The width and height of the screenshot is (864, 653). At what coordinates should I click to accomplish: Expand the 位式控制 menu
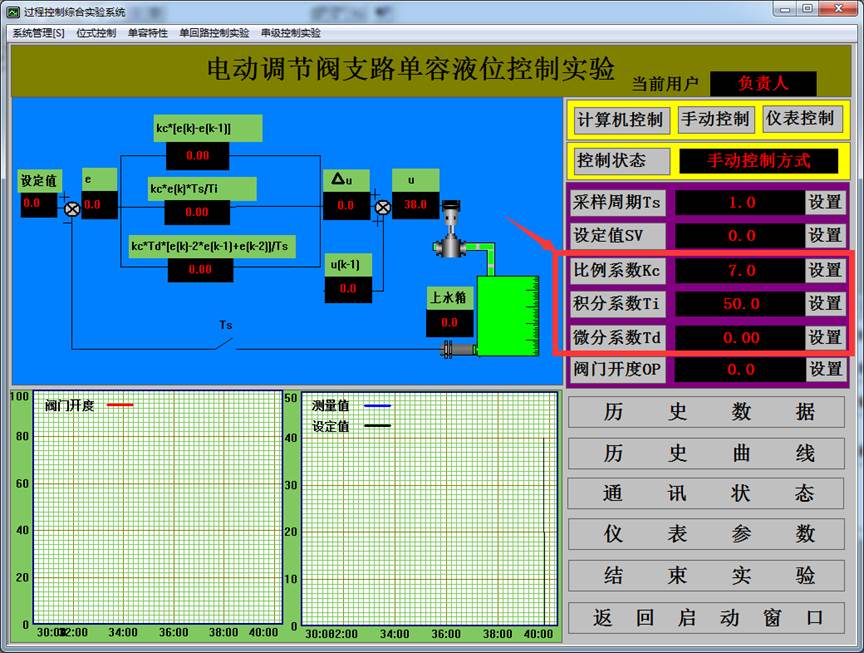click(96, 32)
